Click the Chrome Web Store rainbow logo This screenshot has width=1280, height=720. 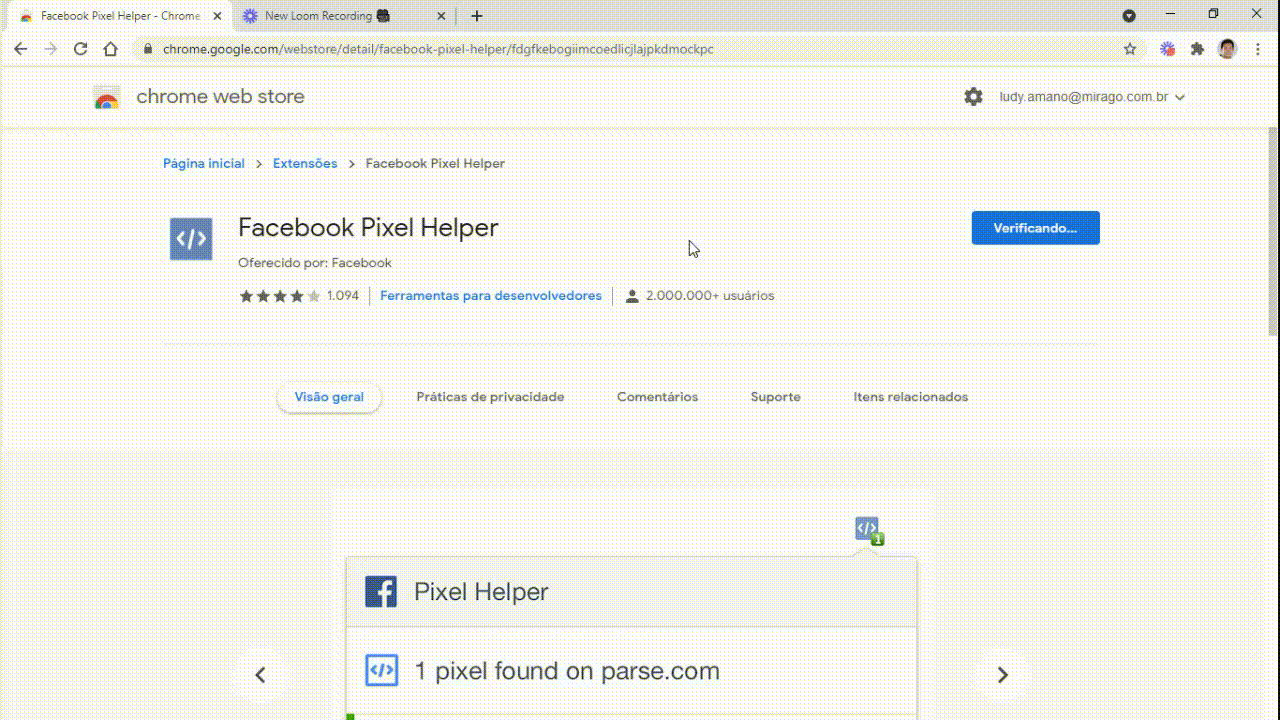point(107,98)
